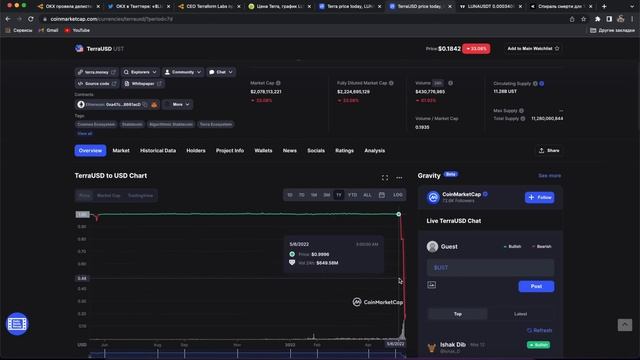Click Add to Main Watchlist

coord(533,49)
